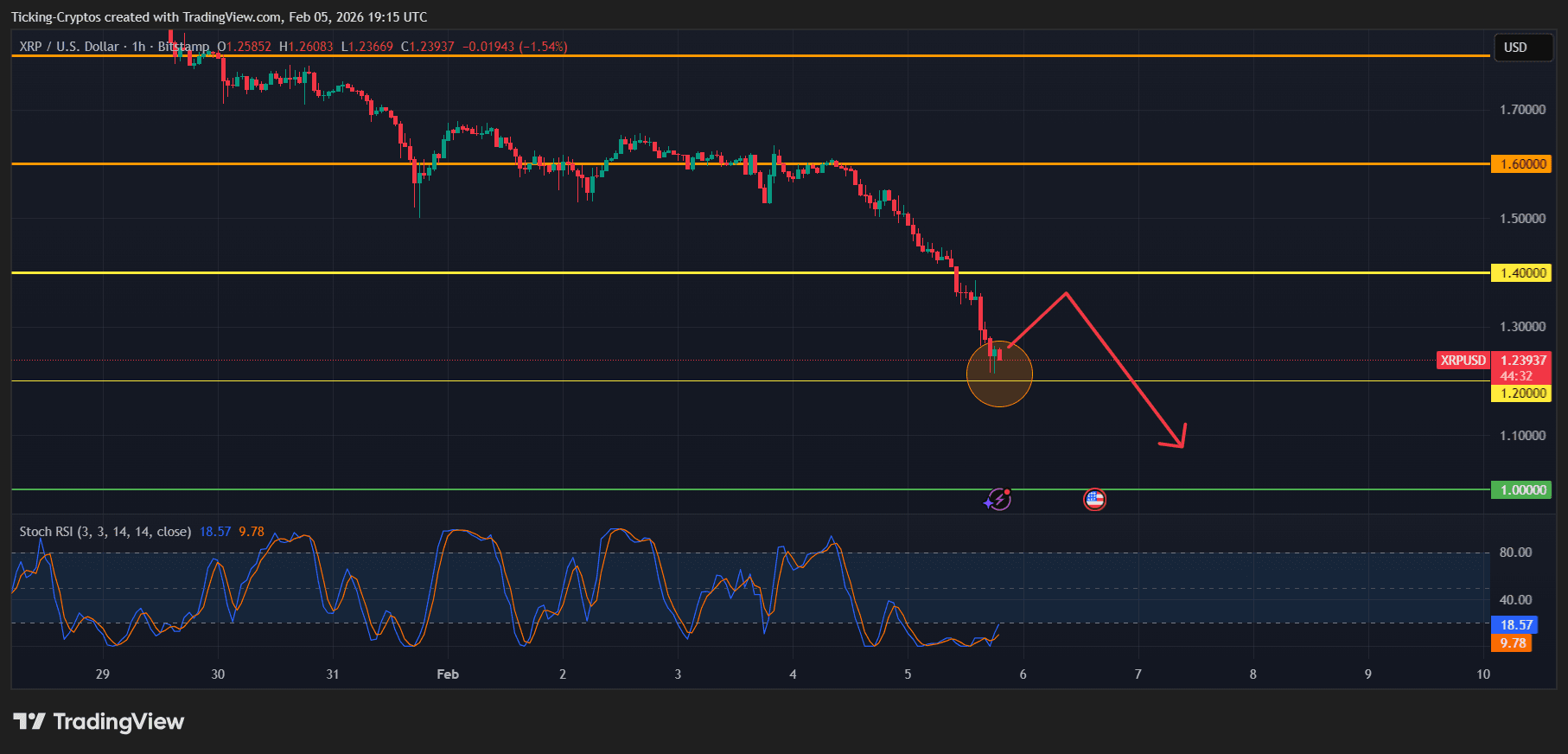Click the Feb date label on time axis

(448, 674)
